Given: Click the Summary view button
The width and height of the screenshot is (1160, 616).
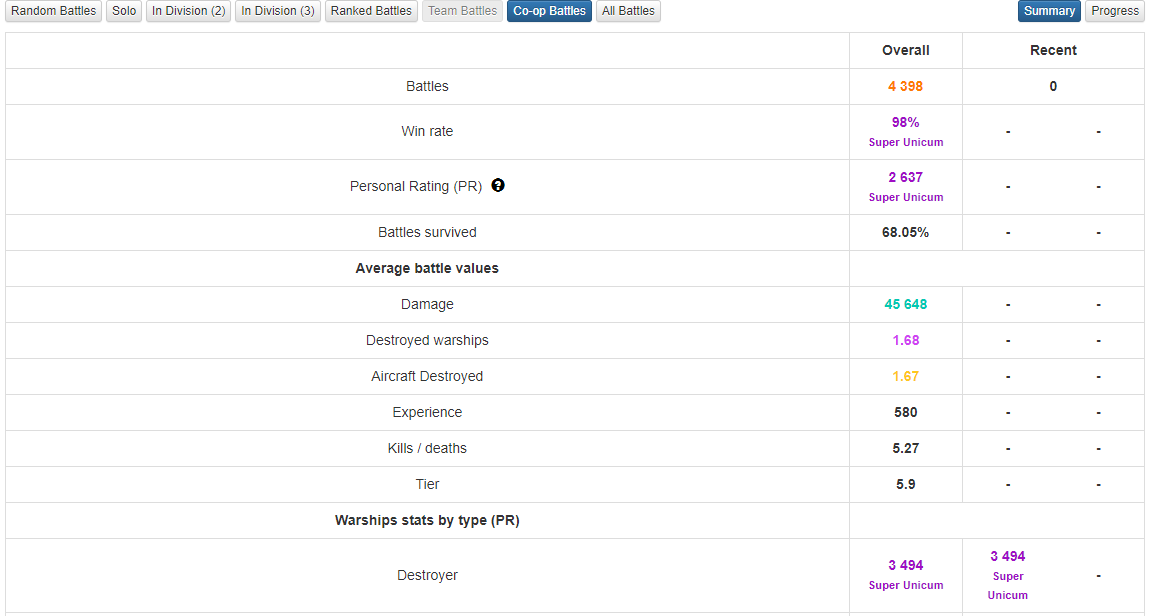Looking at the screenshot, I should point(1049,11).
